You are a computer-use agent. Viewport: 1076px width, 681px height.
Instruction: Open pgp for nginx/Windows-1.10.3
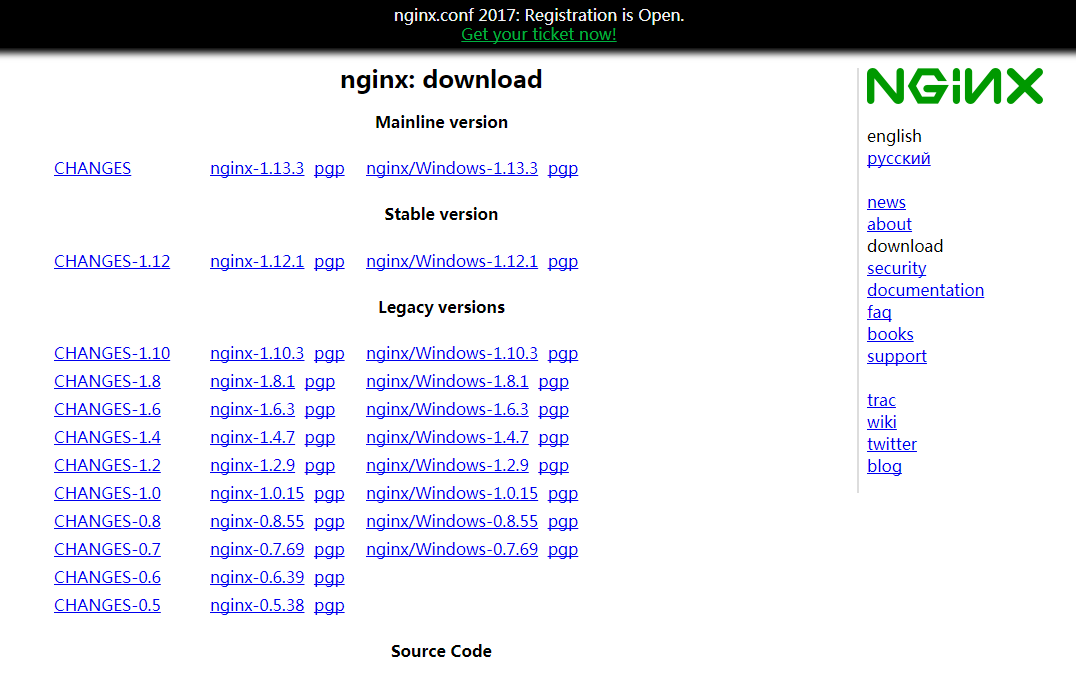coord(563,354)
